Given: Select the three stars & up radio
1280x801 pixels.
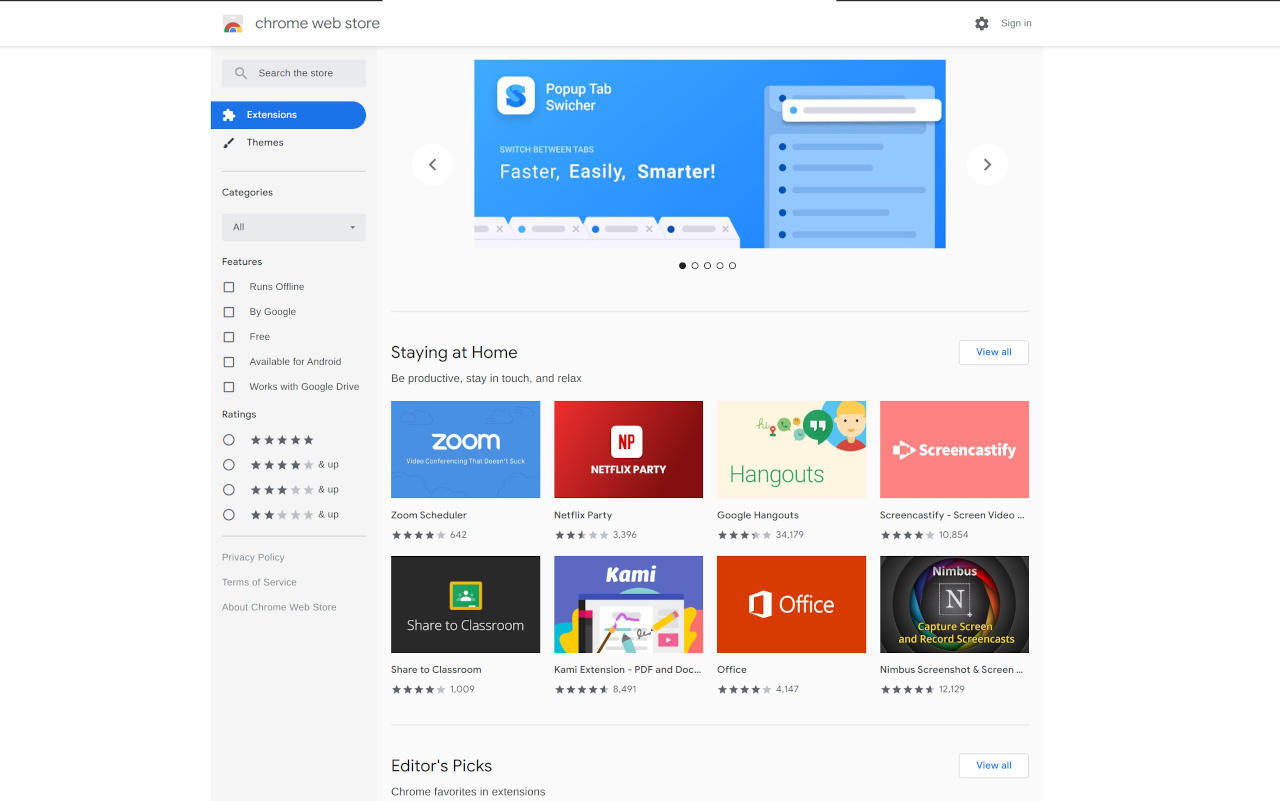Looking at the screenshot, I should tap(229, 490).
